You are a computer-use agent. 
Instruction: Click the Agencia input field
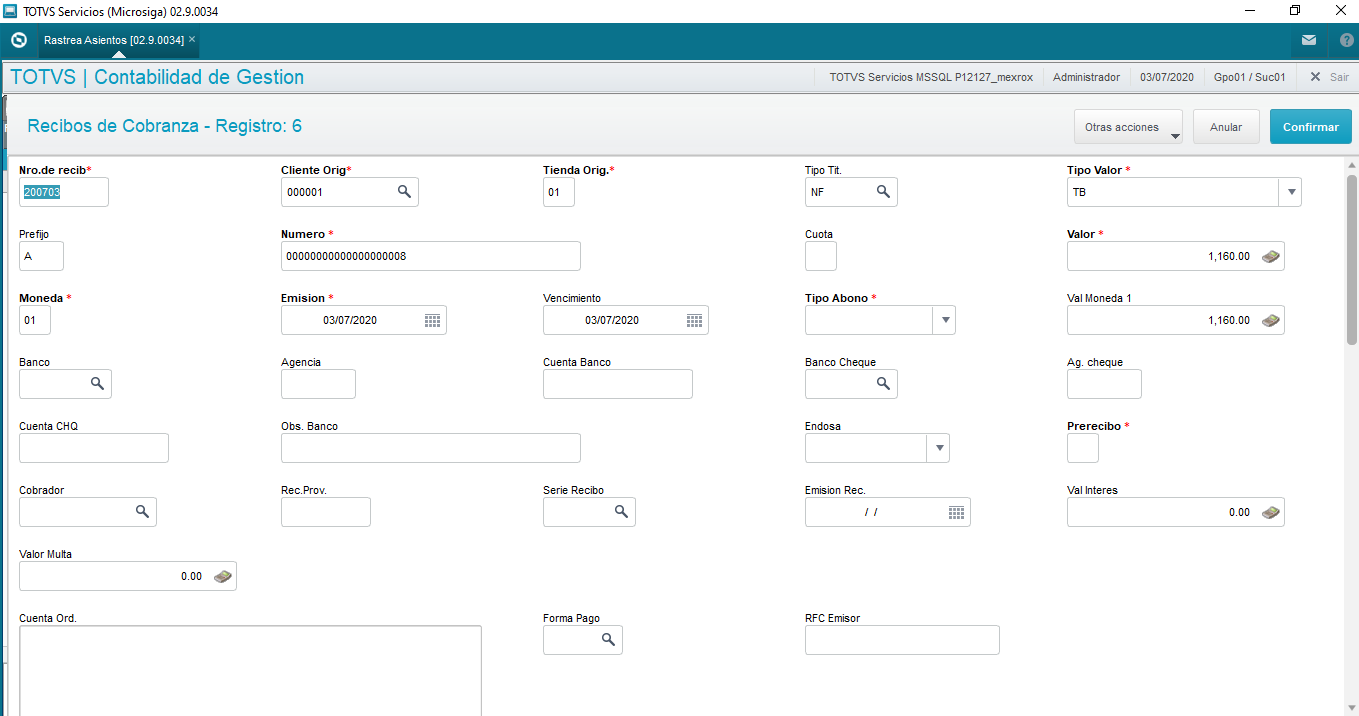point(318,384)
